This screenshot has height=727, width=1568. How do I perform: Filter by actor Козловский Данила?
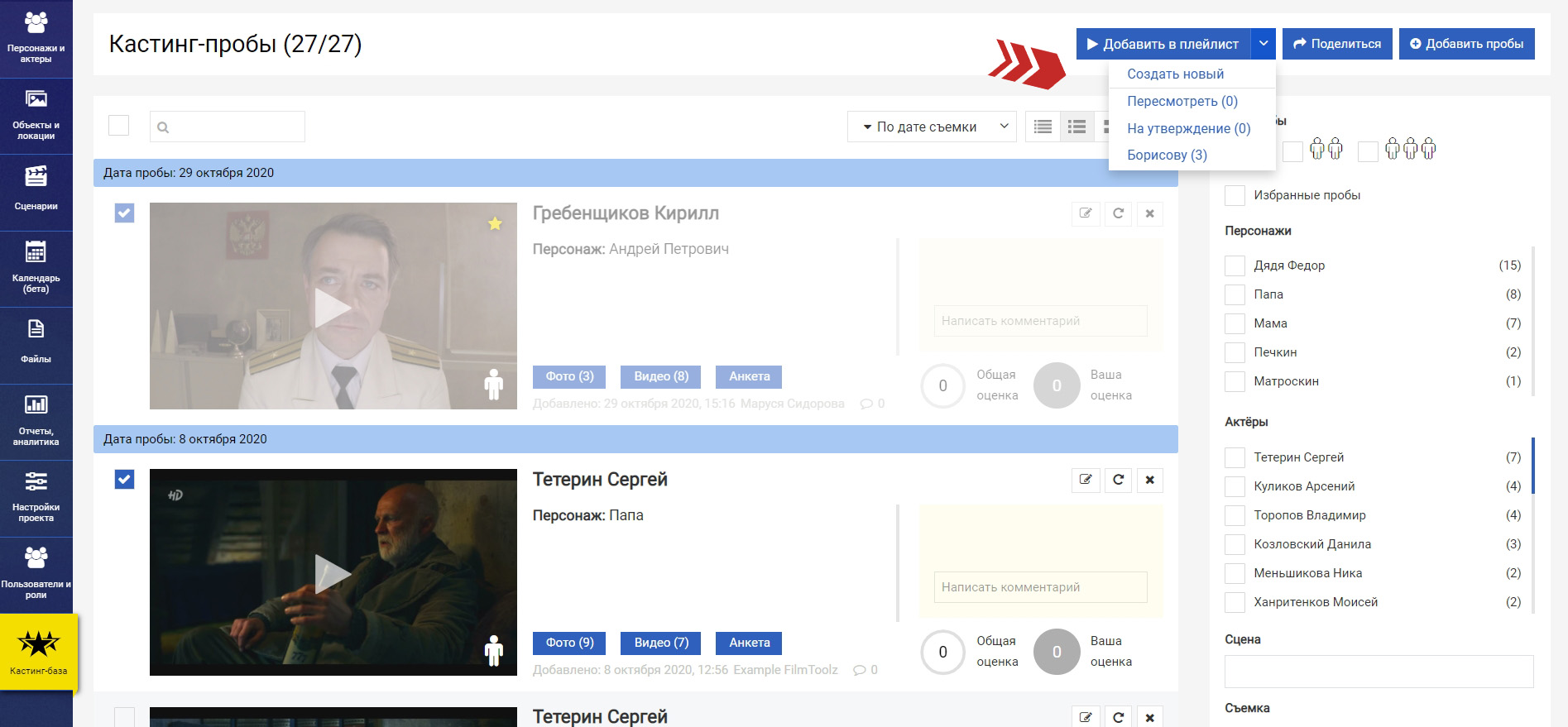[x=1235, y=544]
